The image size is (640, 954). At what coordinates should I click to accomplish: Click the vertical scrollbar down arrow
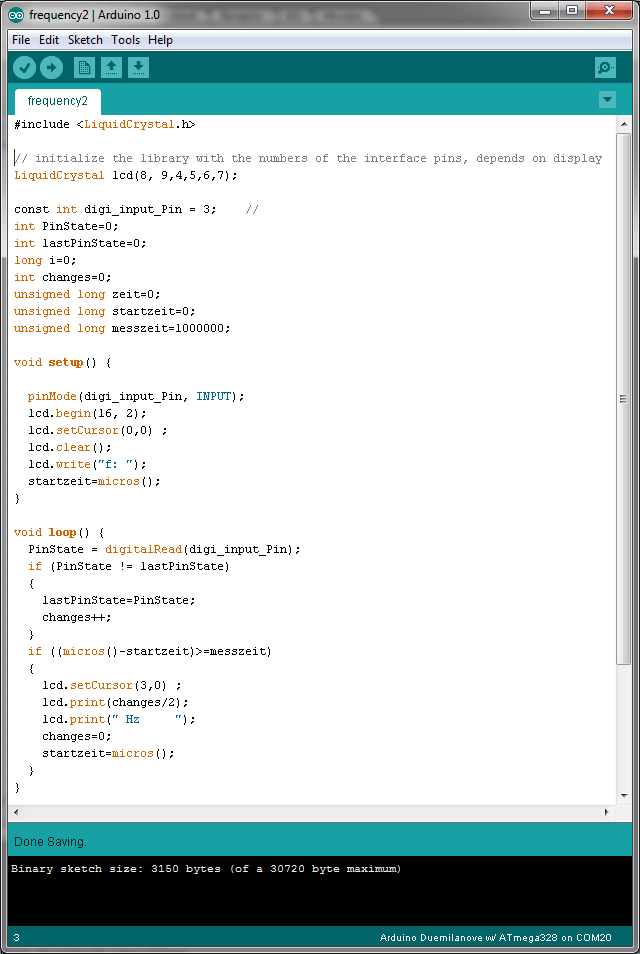click(x=624, y=796)
